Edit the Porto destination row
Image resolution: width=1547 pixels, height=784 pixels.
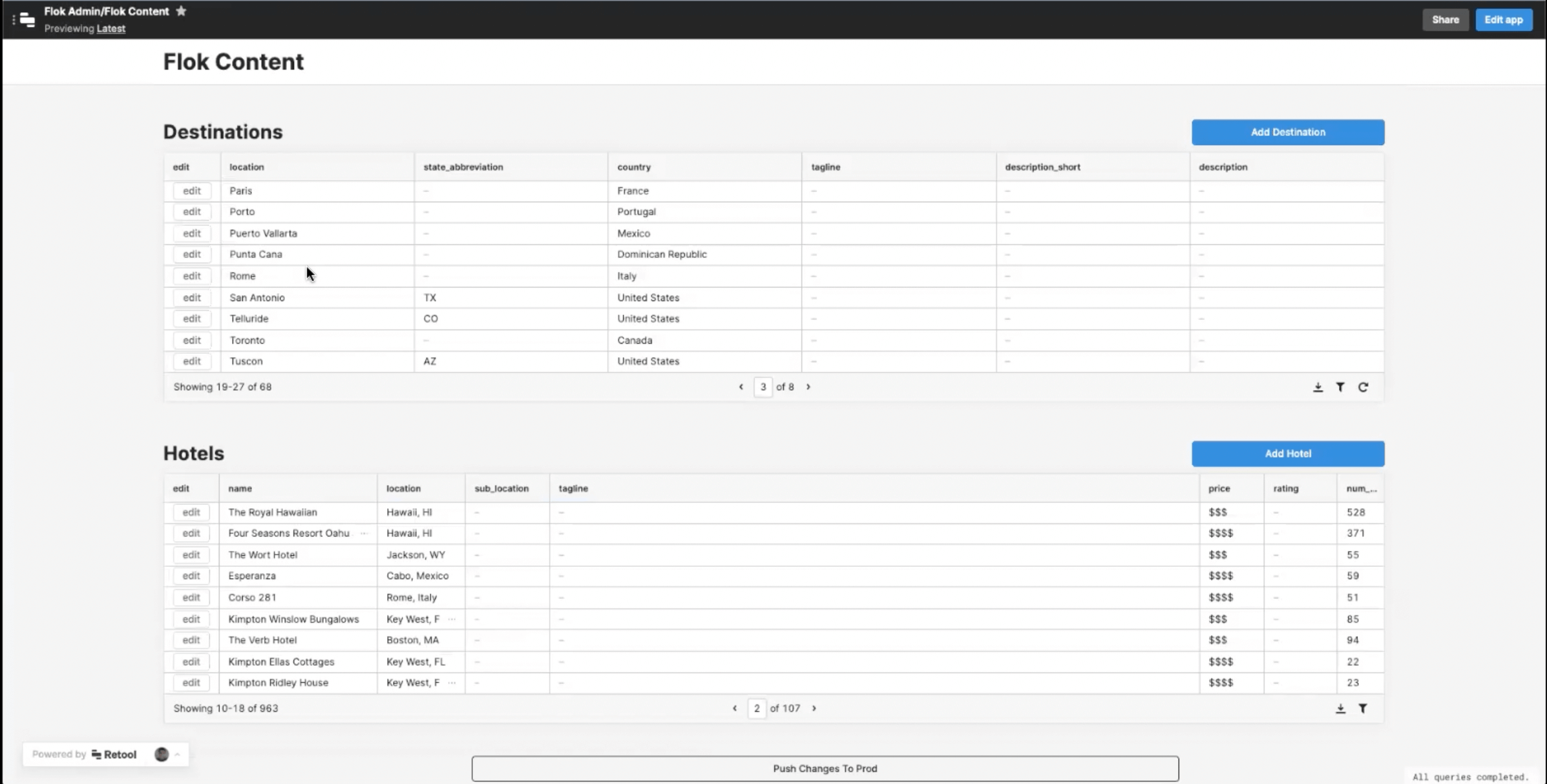(192, 212)
